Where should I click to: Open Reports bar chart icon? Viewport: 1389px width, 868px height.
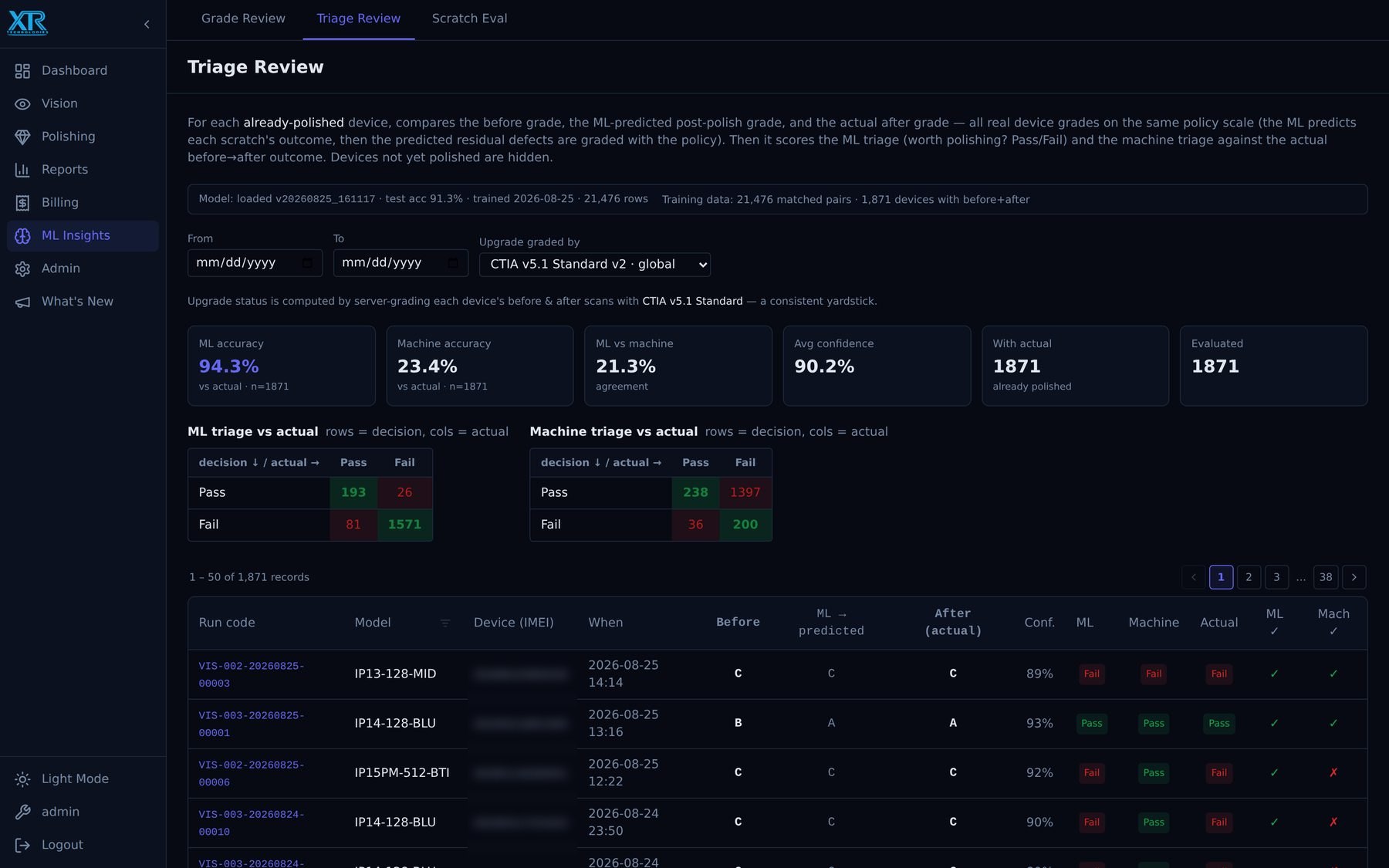point(22,170)
